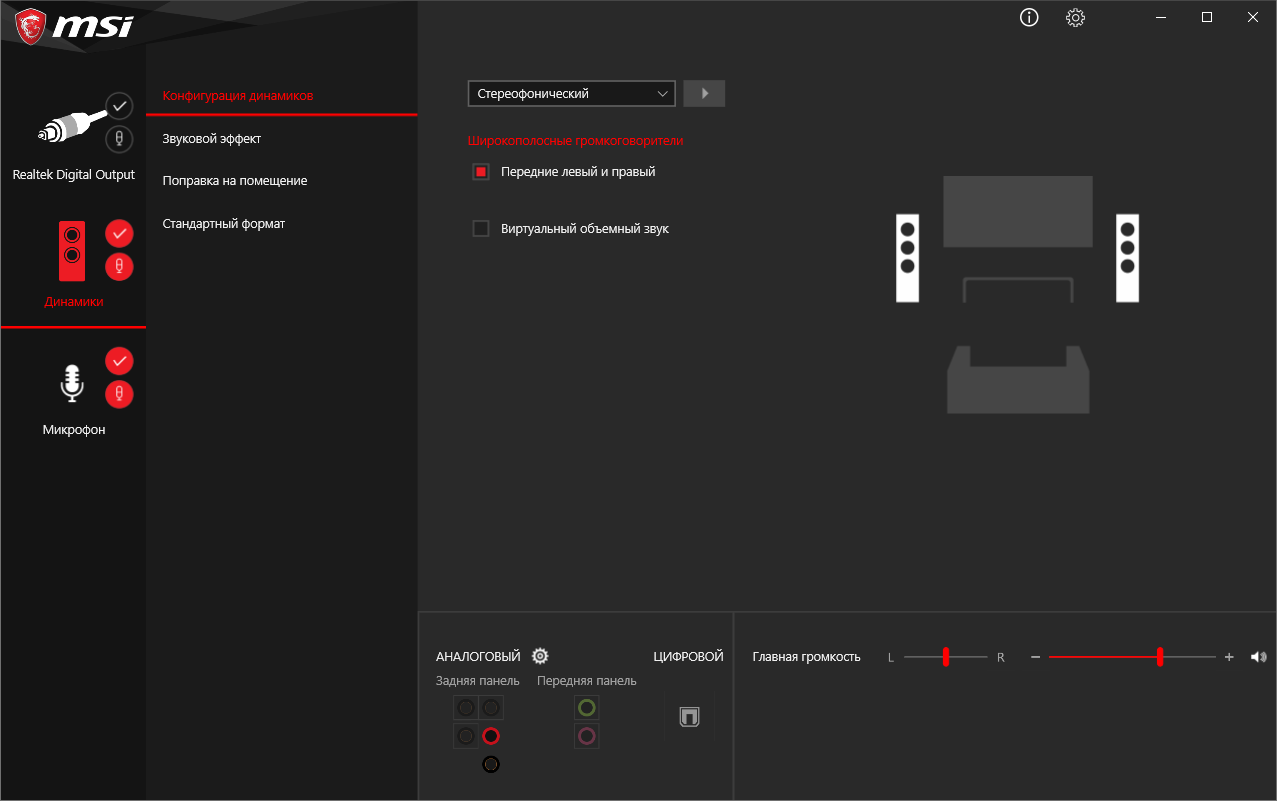Uncheck Передние левый и правый checkbox
This screenshot has height=801, width=1277.
[x=481, y=172]
